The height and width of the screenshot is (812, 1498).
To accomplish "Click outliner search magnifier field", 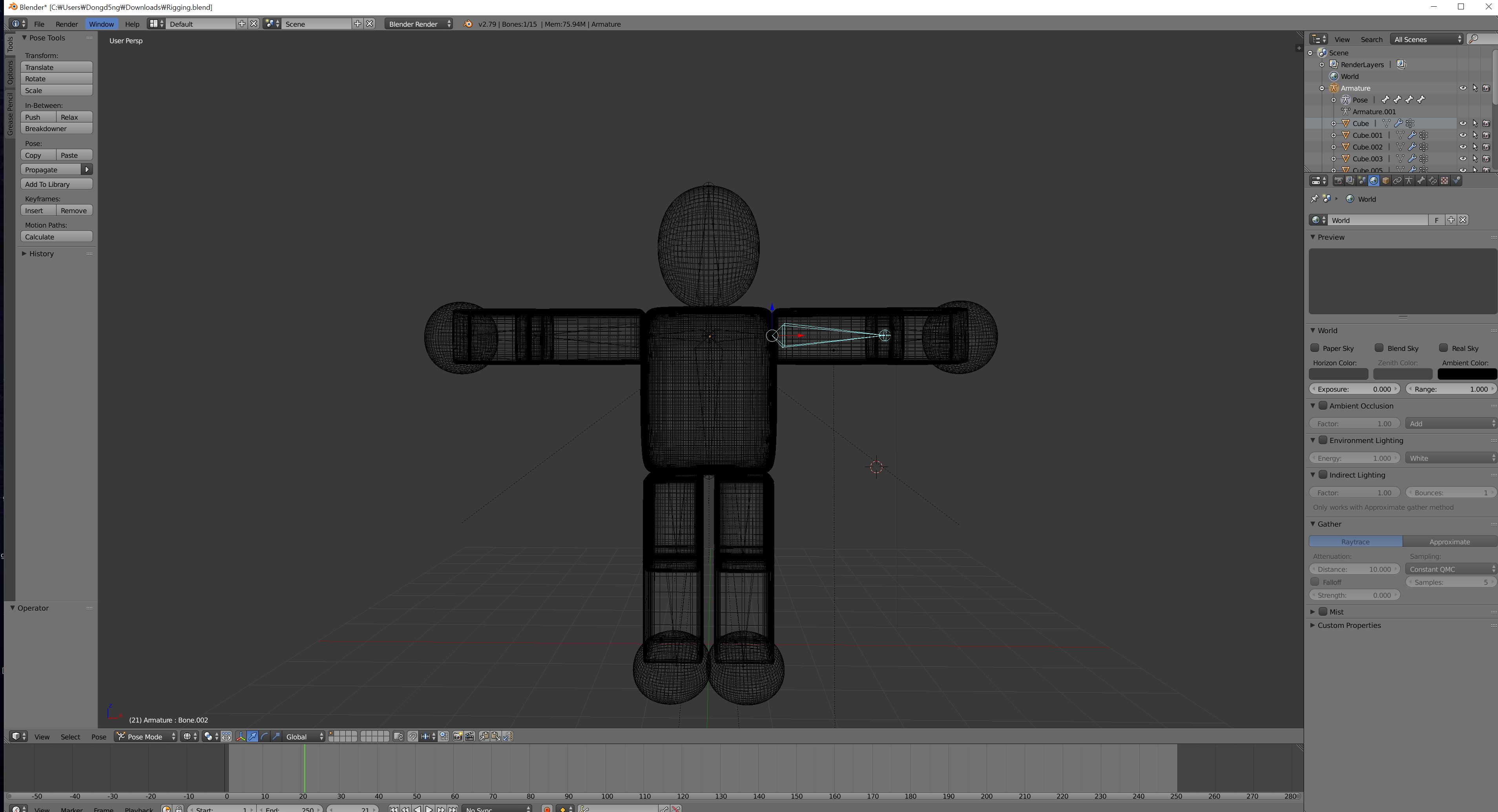I will pyautogui.click(x=1482, y=39).
